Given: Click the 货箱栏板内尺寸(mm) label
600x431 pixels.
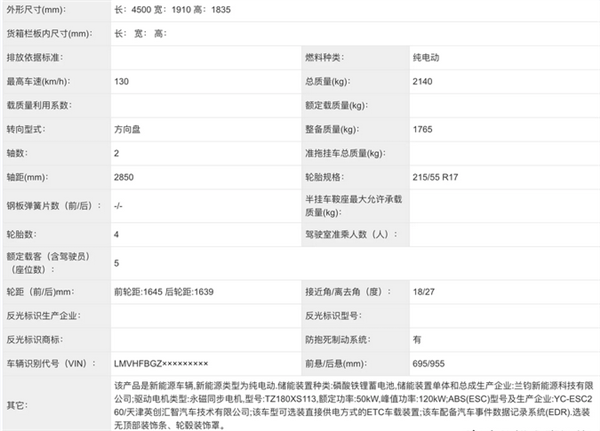Looking at the screenshot, I should [49, 34].
